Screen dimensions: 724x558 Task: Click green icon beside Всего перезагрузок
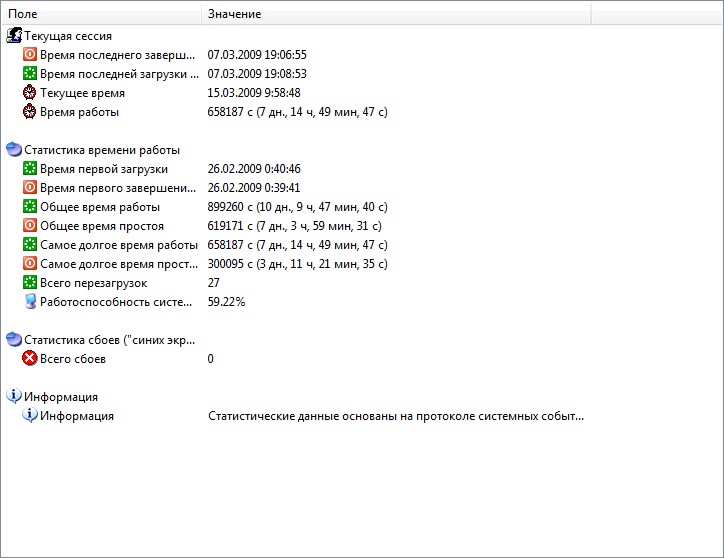[30, 282]
